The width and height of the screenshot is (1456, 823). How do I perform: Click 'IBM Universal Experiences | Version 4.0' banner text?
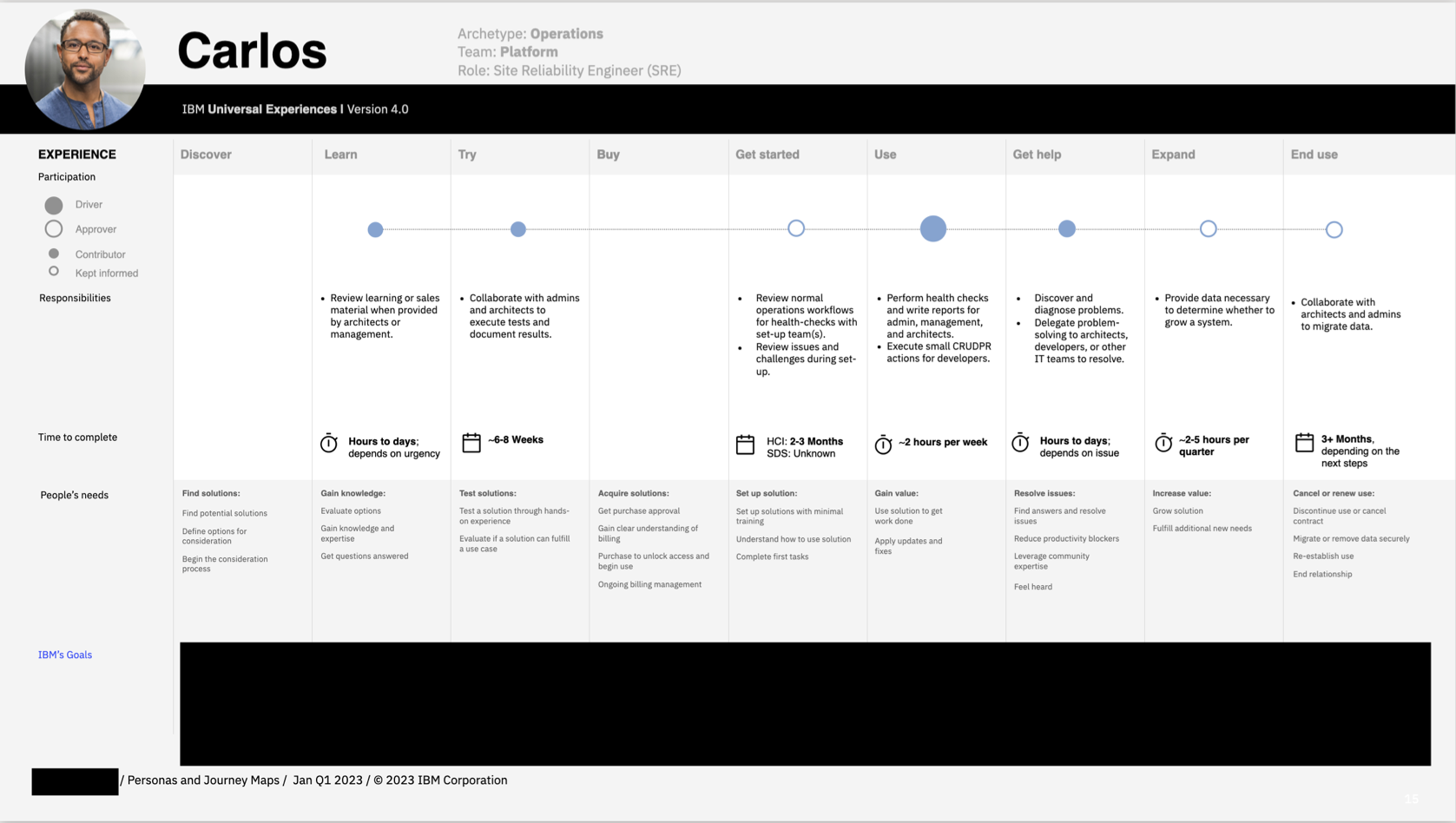tap(294, 109)
